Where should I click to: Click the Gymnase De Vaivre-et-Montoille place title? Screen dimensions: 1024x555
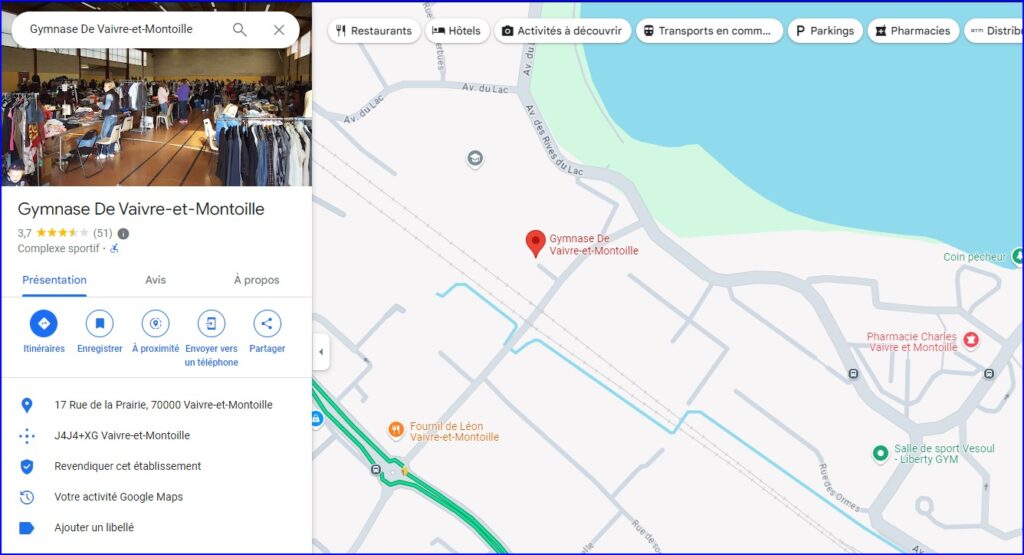coord(141,209)
